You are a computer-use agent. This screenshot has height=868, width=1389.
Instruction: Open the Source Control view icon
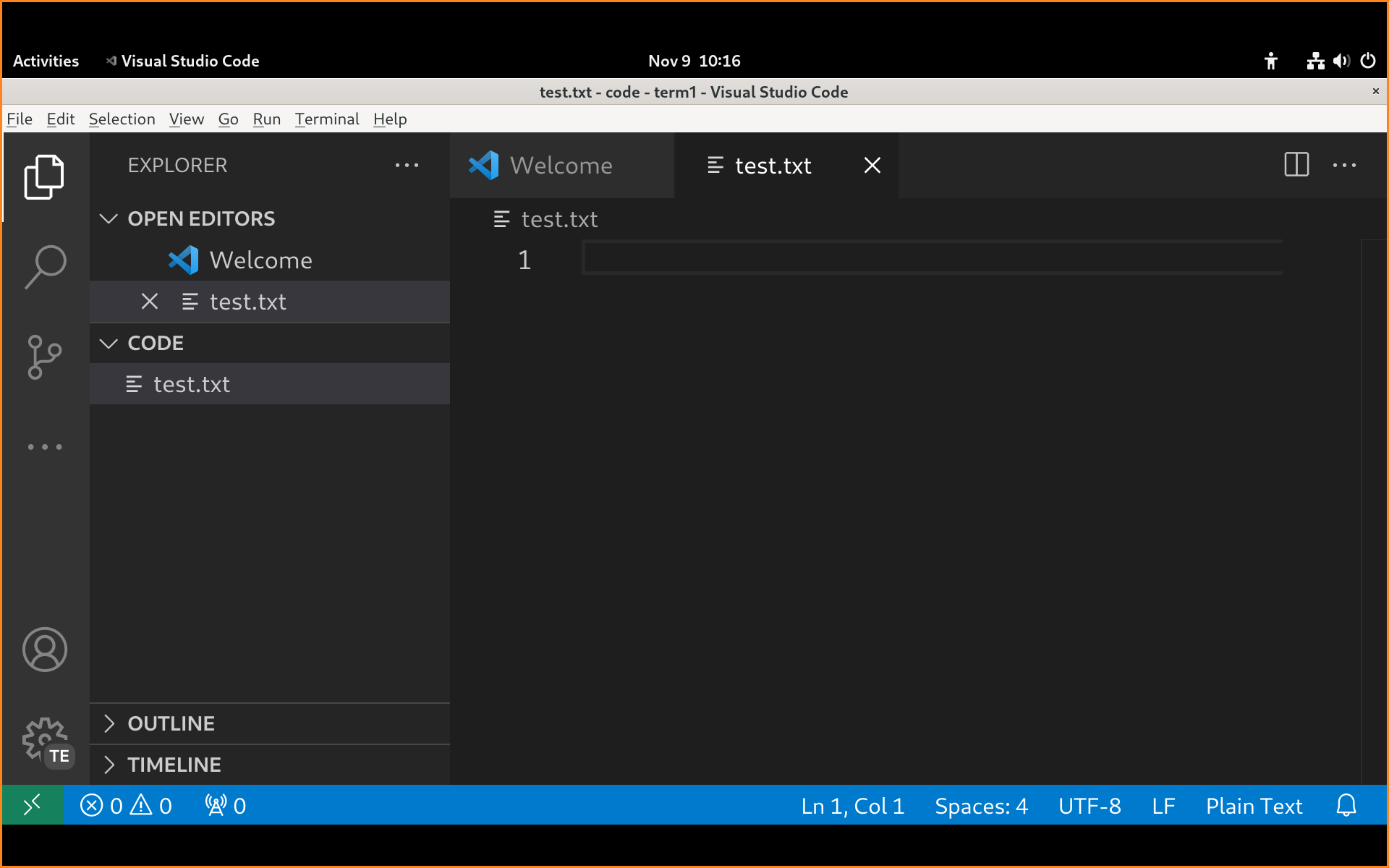44,357
